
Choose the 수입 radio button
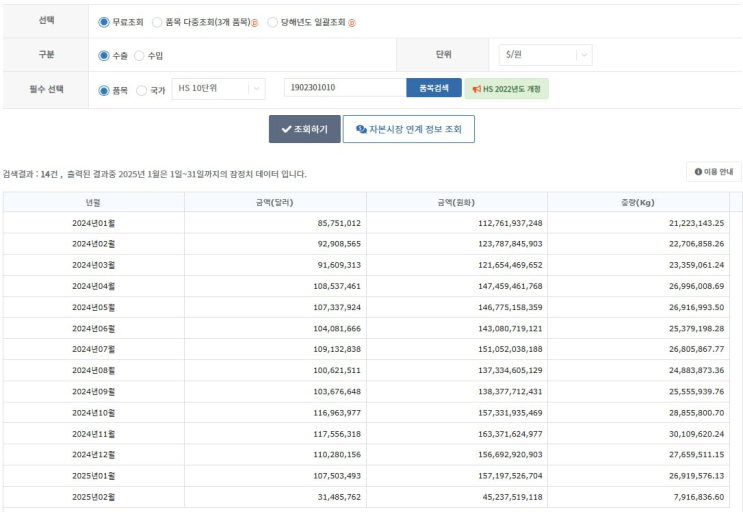[x=139, y=55]
